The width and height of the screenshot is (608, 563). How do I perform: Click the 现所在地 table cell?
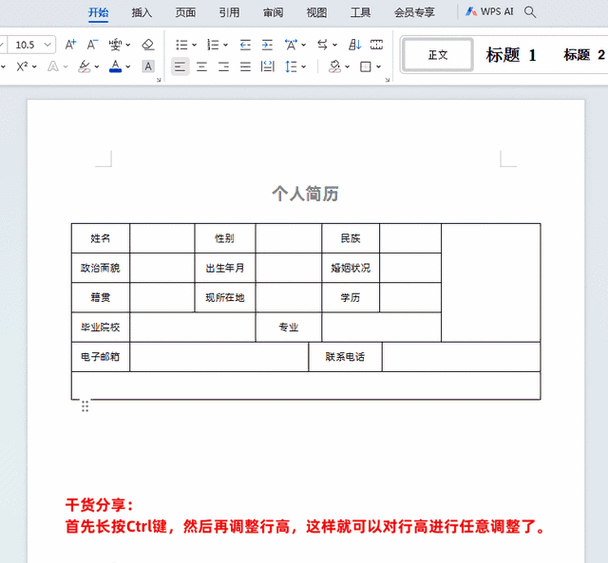pyautogui.click(x=225, y=297)
